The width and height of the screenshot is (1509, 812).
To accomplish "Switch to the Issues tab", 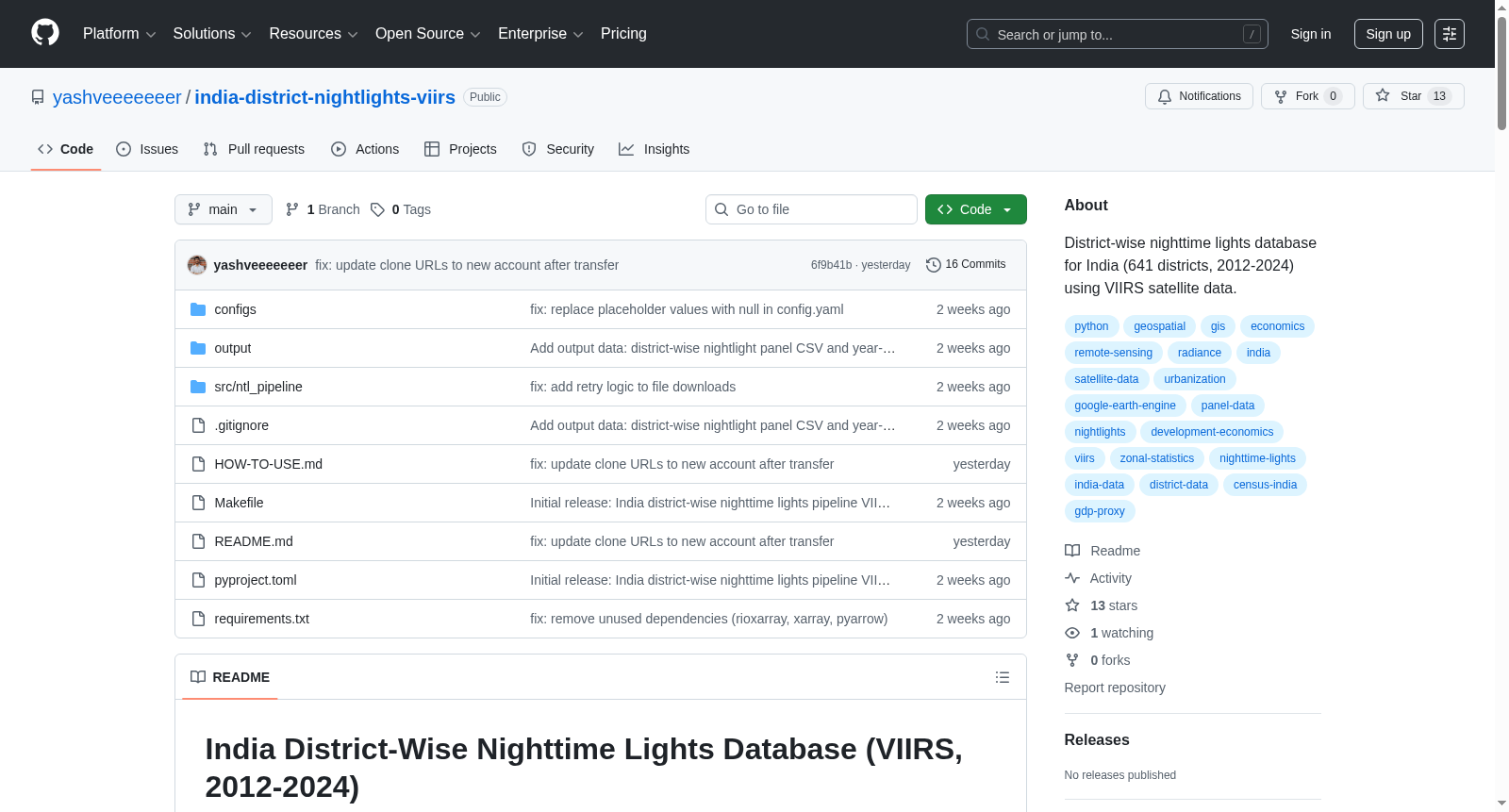I will (x=147, y=149).
